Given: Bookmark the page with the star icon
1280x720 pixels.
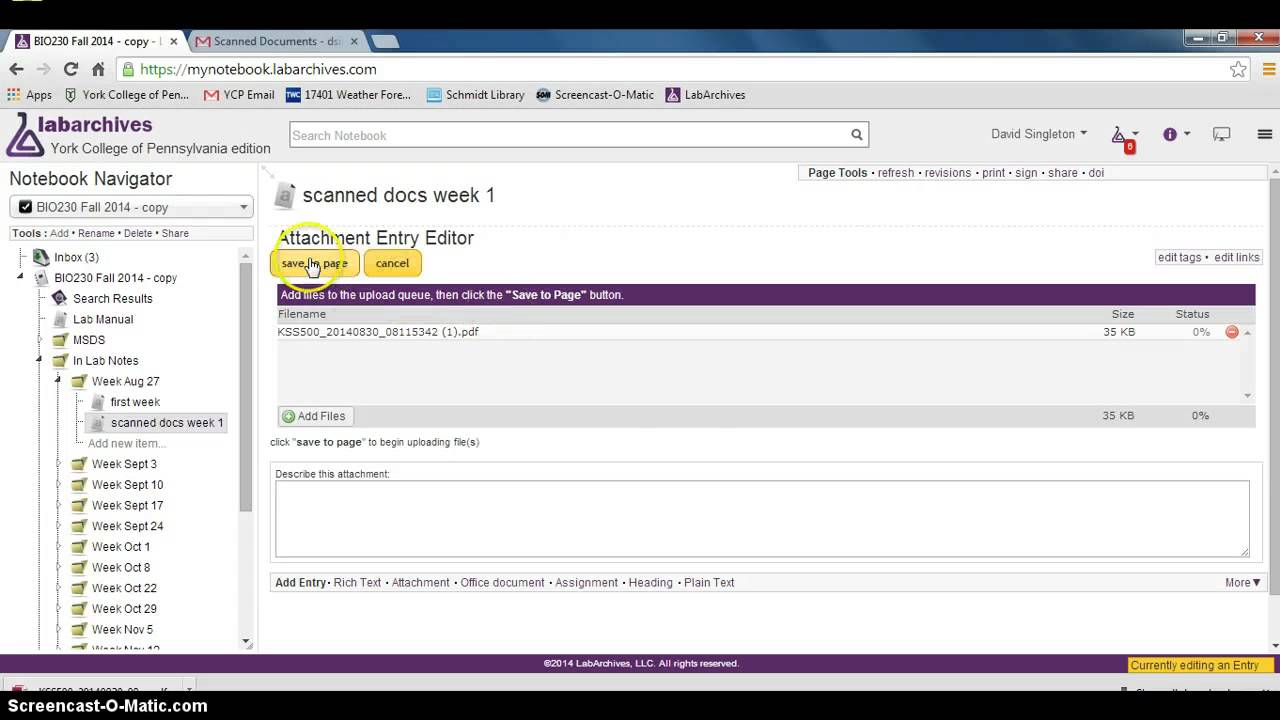Looking at the screenshot, I should [x=1238, y=69].
